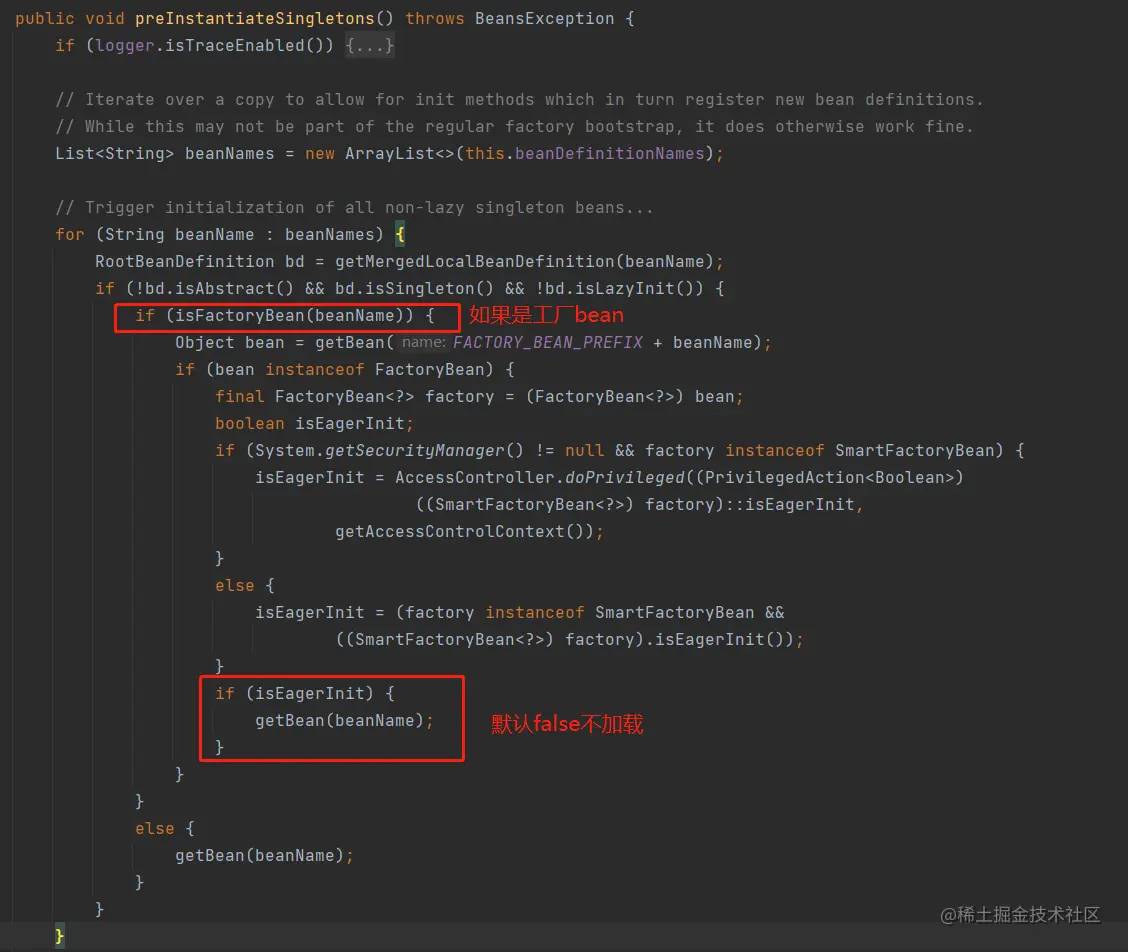Click bd.isSingleton() condition
Viewport: 1128px width, 952px height.
click(414, 289)
